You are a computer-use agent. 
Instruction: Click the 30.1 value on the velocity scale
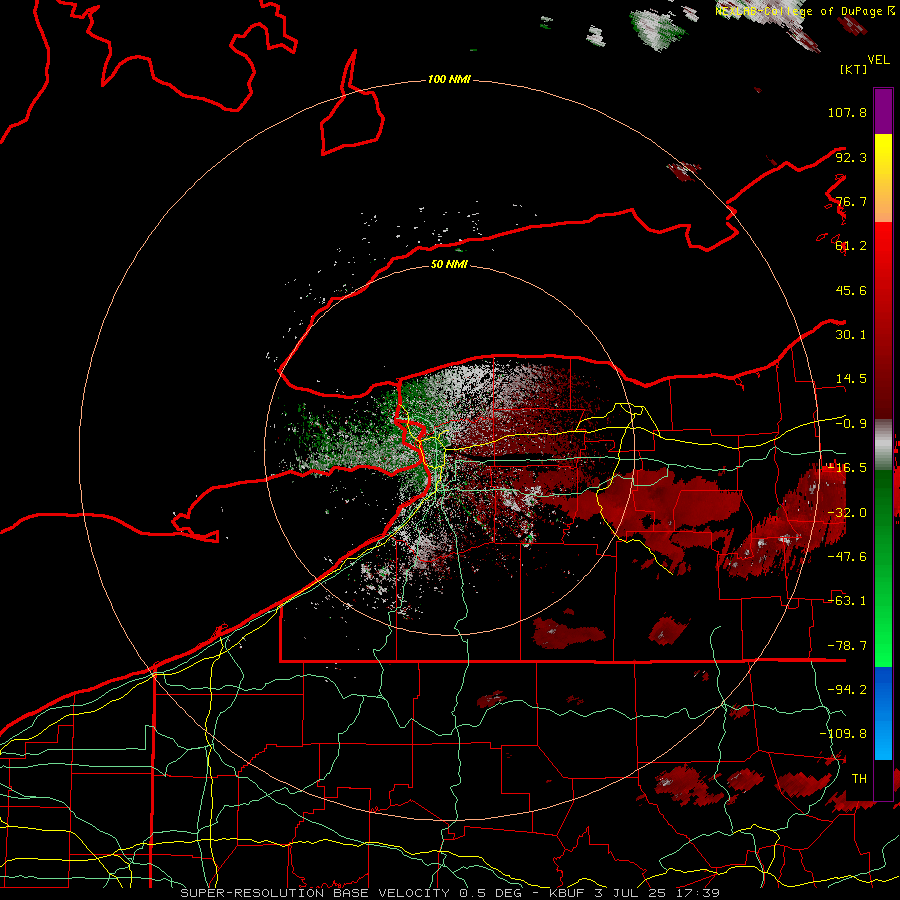pos(851,335)
